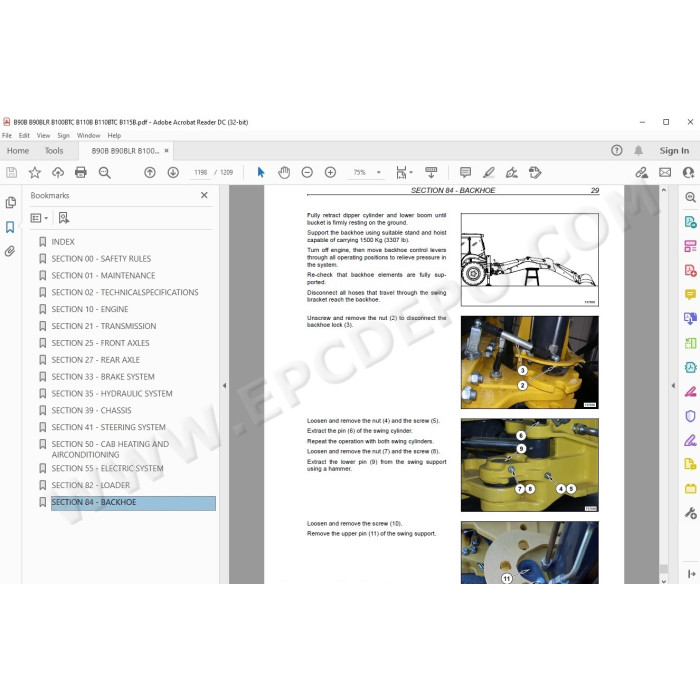Viewport: 700px width, 700px height.
Task: Open notifications bell icon
Action: [638, 150]
